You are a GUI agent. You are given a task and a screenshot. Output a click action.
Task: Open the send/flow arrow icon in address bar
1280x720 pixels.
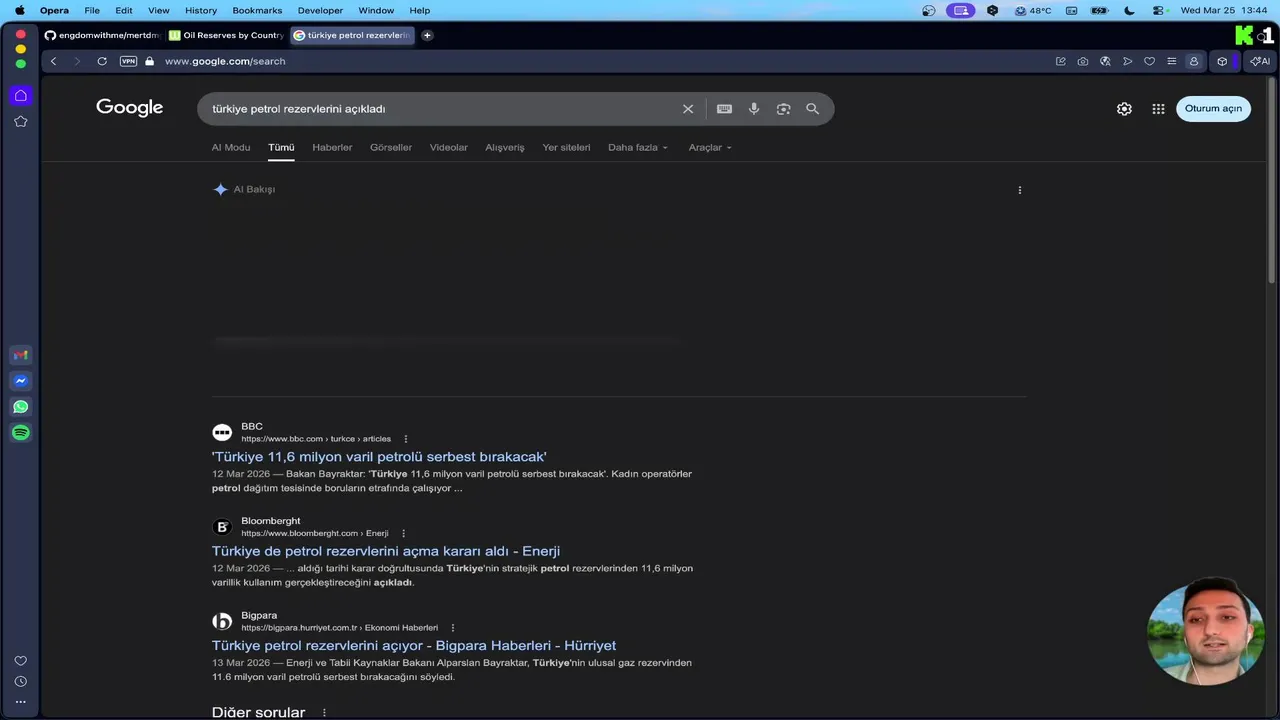click(1127, 61)
